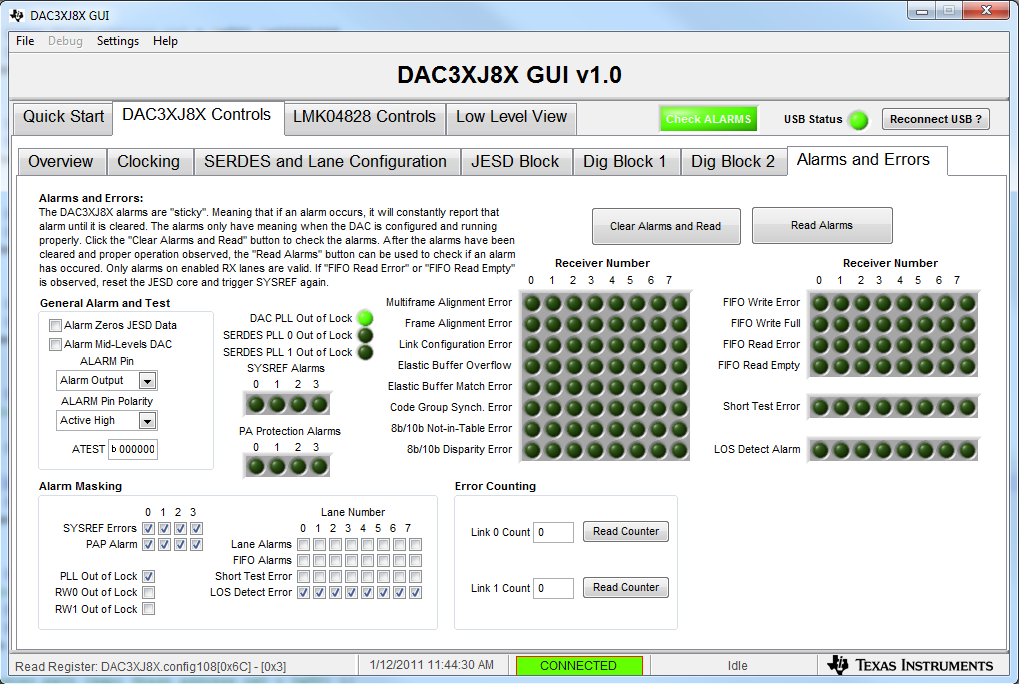Click the Idle status bar entry
This screenshot has width=1019, height=684.
coord(738,666)
